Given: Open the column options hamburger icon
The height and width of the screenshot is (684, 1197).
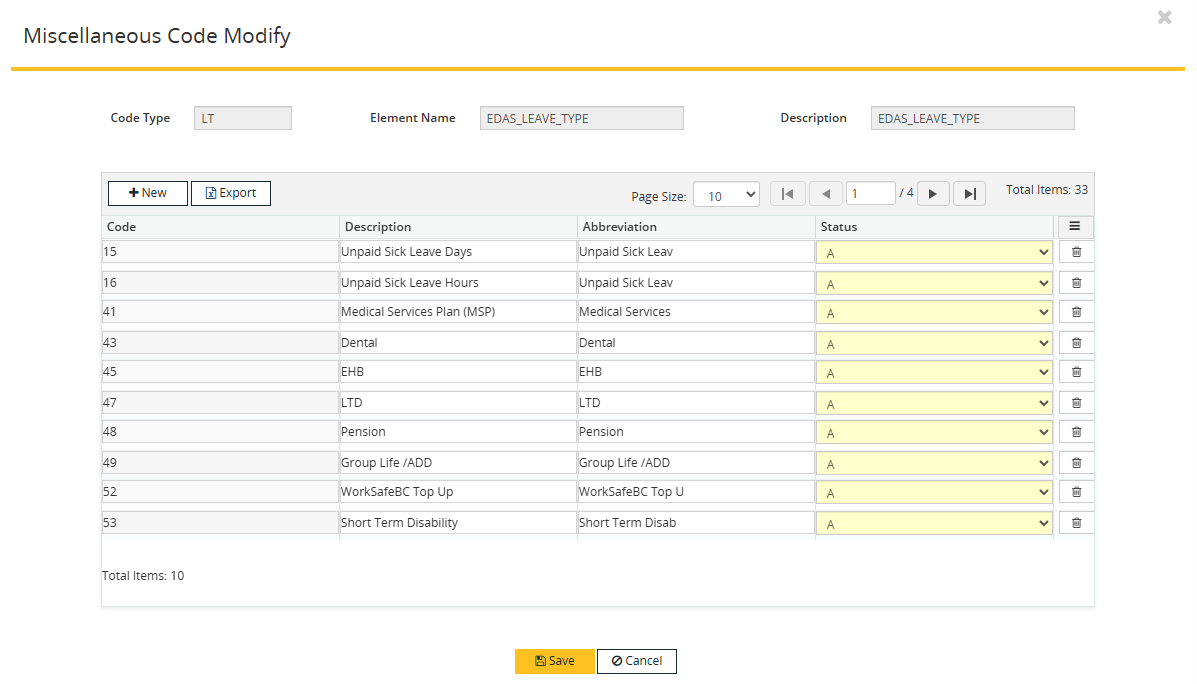Looking at the screenshot, I should click(1075, 227).
